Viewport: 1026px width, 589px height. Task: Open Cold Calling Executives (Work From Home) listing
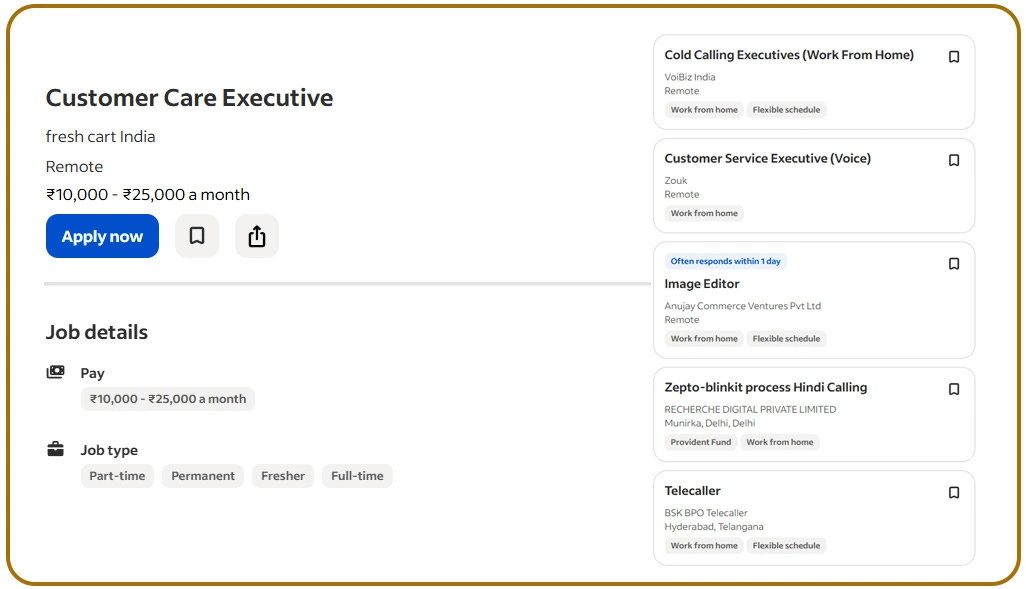(x=789, y=55)
